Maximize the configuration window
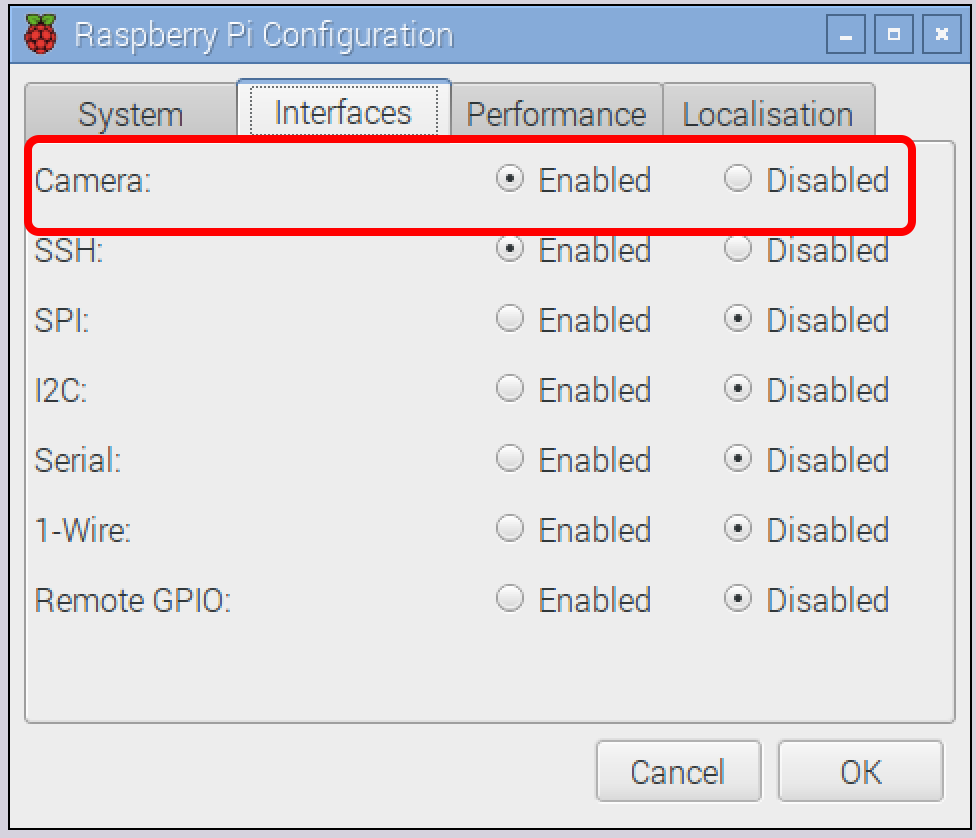 click(x=894, y=36)
